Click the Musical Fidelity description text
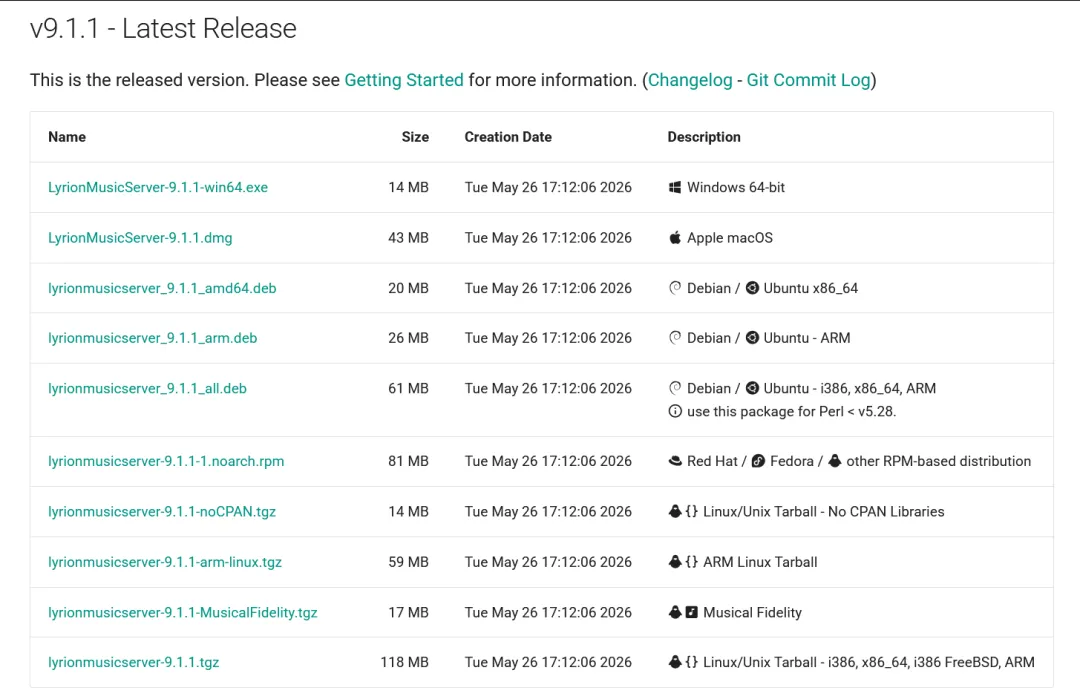Viewport: 1080px width, 699px height. coord(752,612)
